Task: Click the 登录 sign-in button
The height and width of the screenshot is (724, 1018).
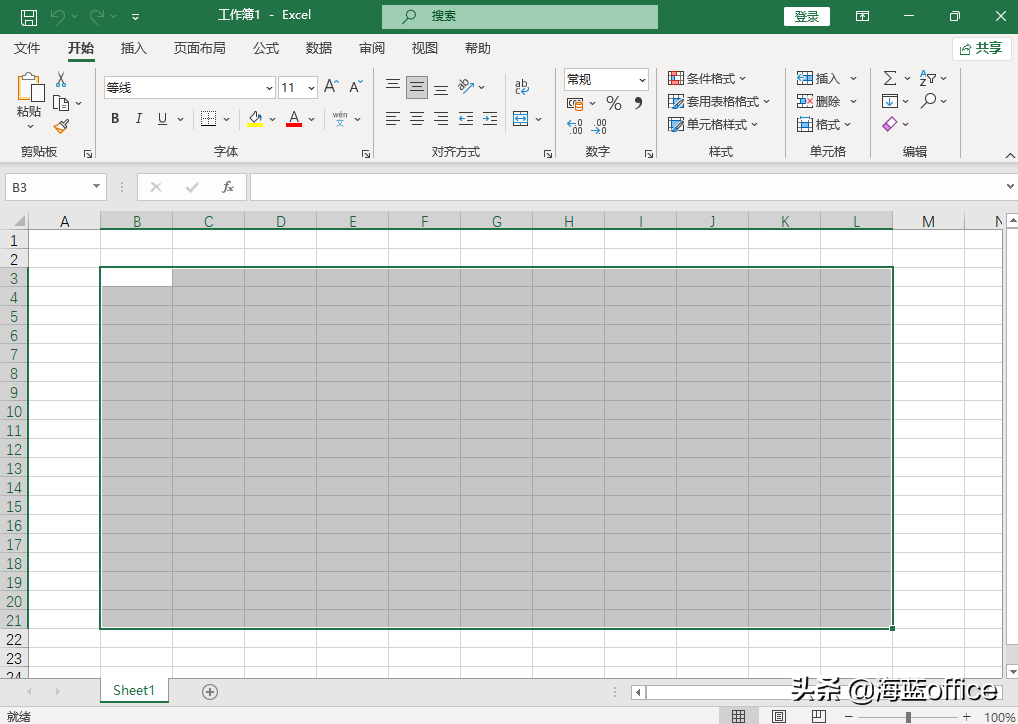Action: 807,16
